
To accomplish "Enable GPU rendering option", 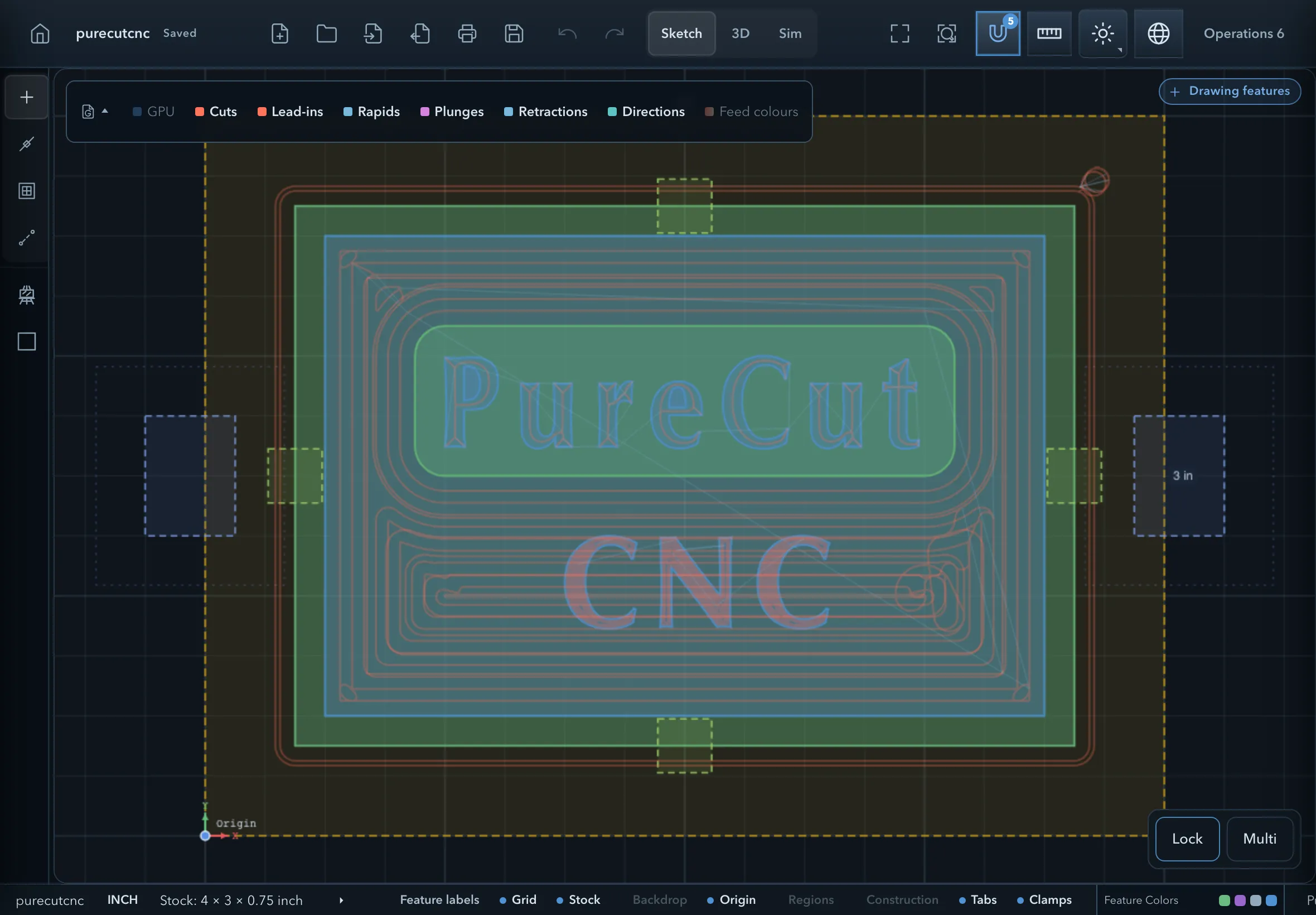I will coord(153,112).
